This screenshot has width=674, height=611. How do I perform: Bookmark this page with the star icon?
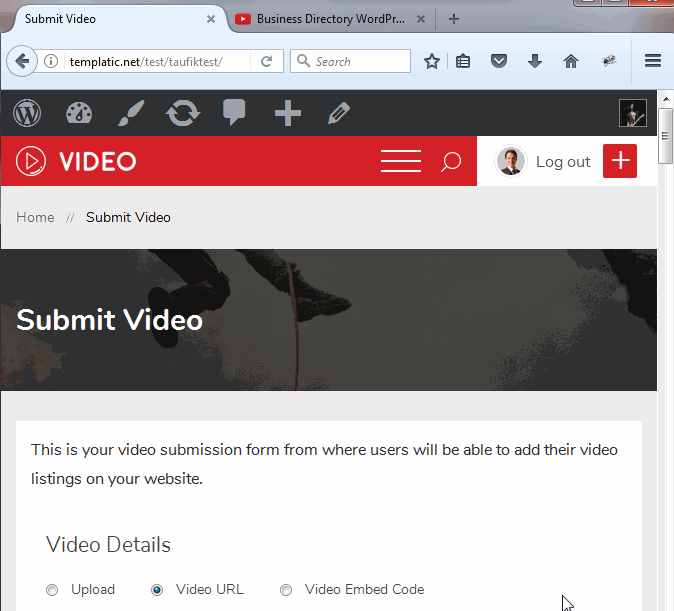[x=432, y=61]
